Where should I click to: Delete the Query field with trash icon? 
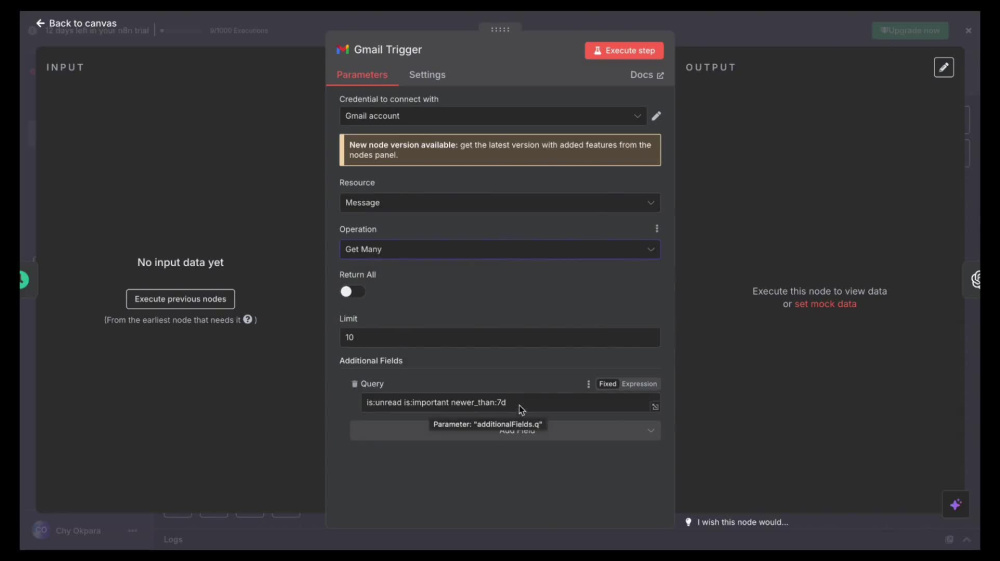(355, 384)
